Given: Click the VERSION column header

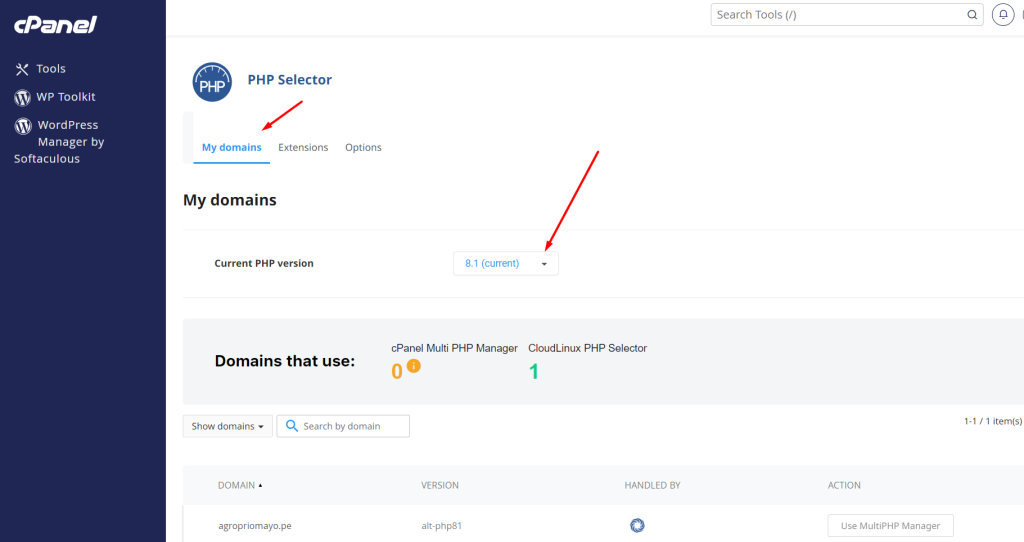Looking at the screenshot, I should (440, 485).
